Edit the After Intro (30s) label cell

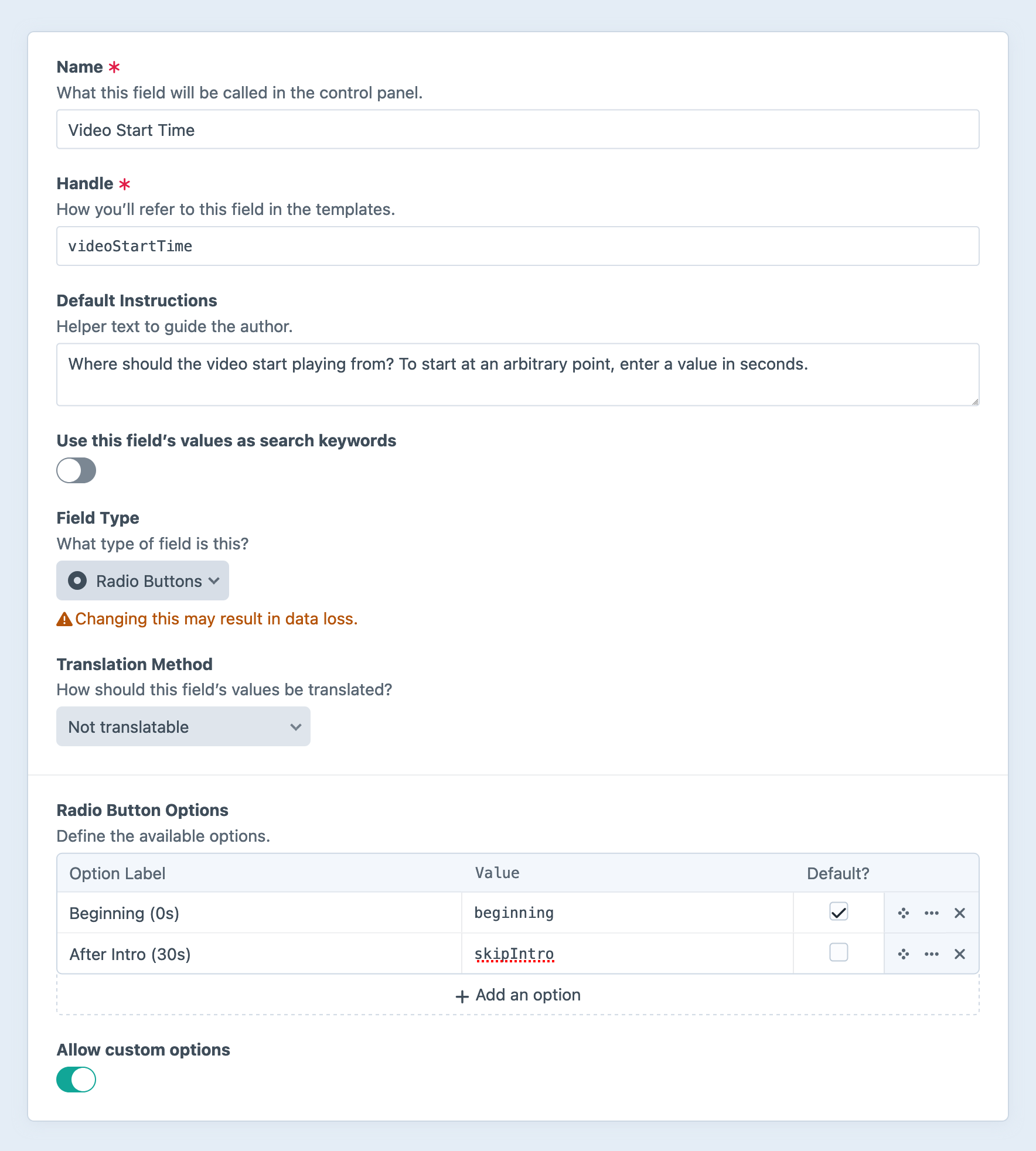pyautogui.click(x=259, y=954)
